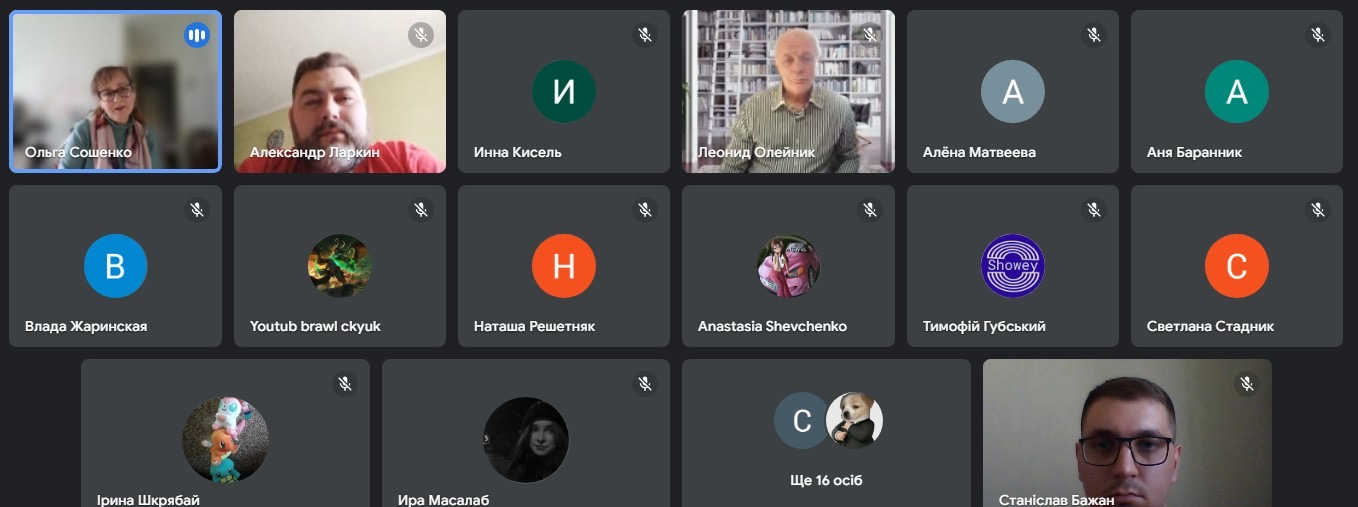Click the name label 'Ірина Шкрябай'

(148, 500)
